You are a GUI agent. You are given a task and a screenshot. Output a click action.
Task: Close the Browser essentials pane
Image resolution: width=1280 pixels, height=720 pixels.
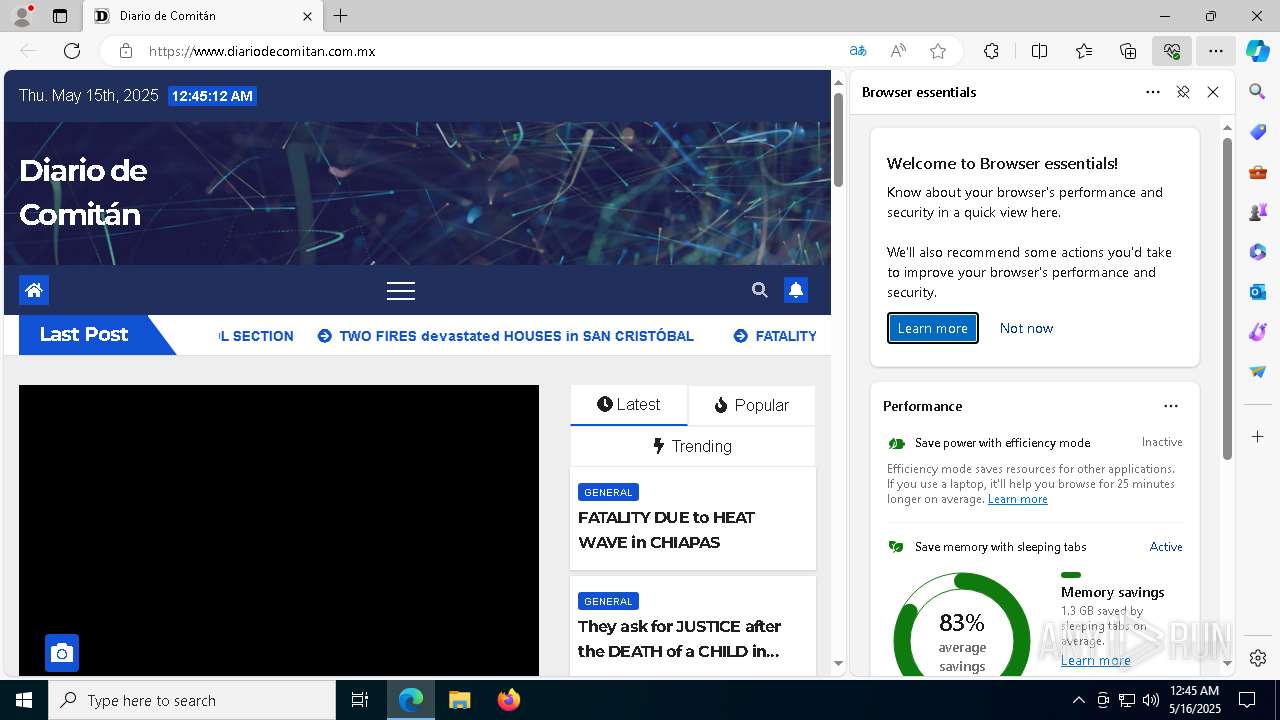pyautogui.click(x=1213, y=92)
